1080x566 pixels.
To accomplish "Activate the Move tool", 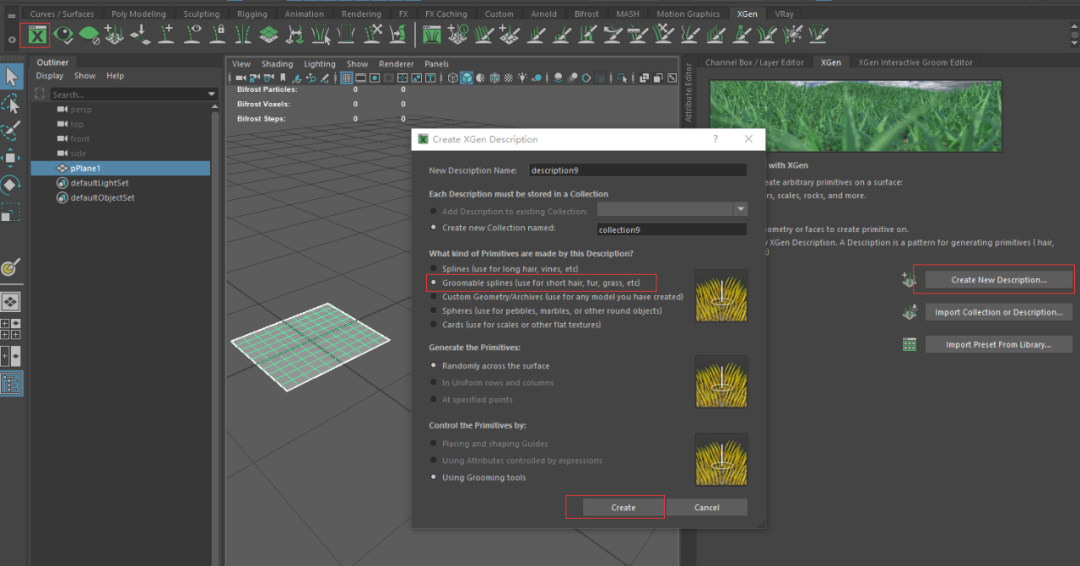I will [11, 158].
